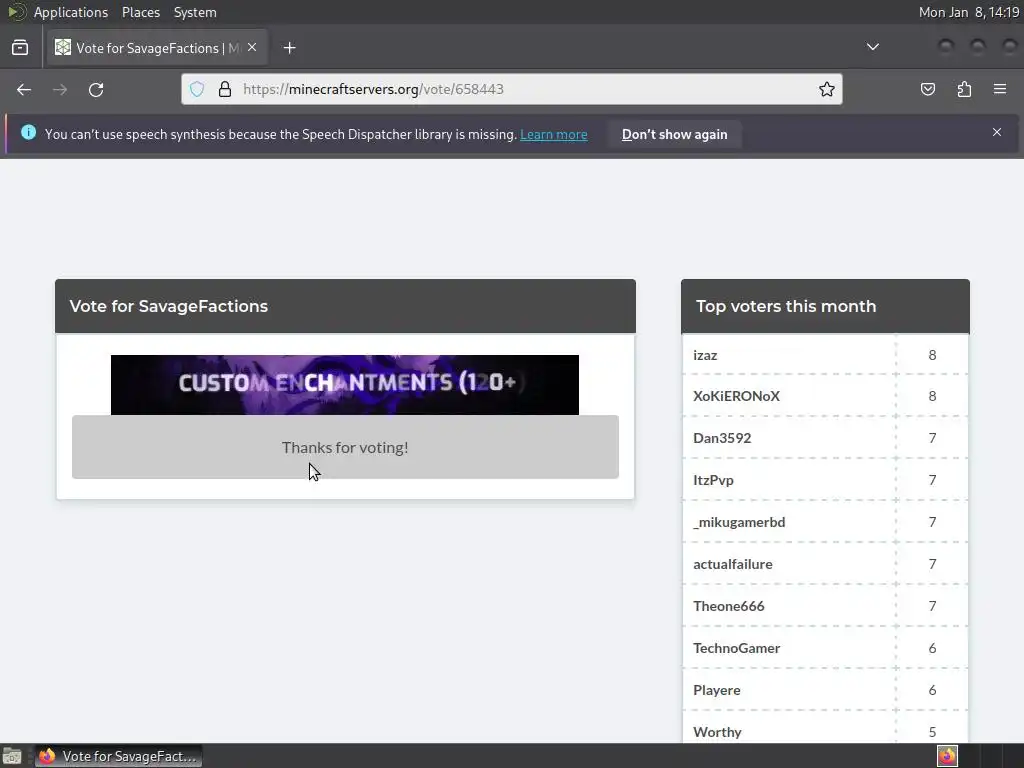
Task: Close the Vote for SavageFactions tab
Action: 252,48
